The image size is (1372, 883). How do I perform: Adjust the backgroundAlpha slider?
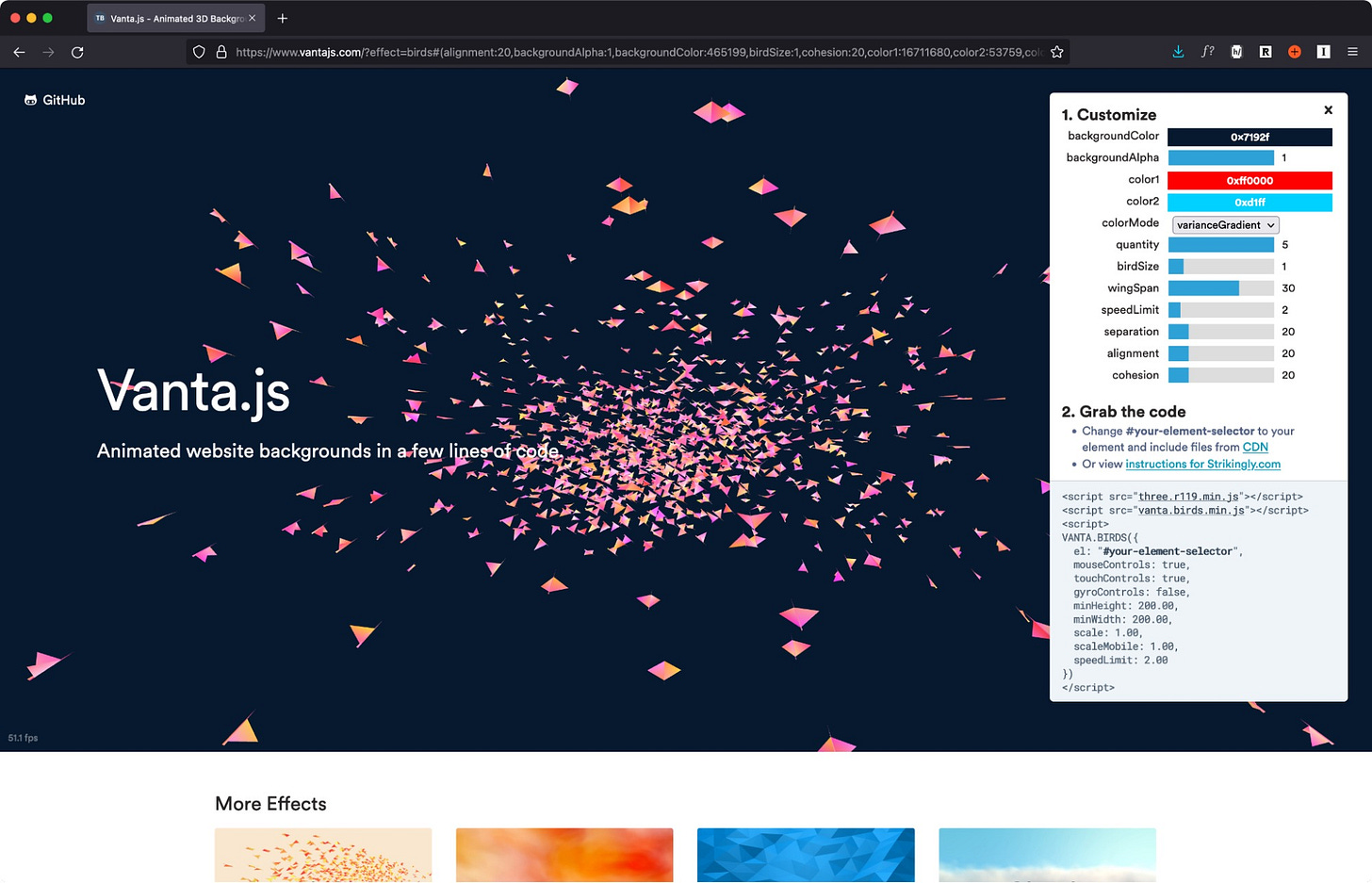(1221, 158)
